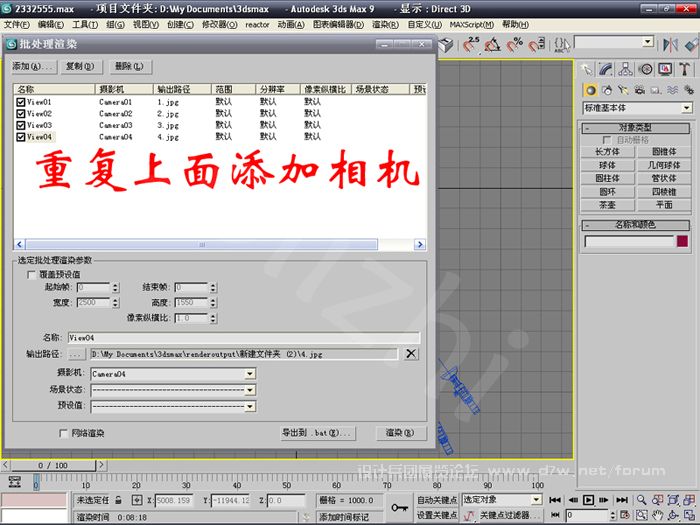
Task: Select the Helpers category icon
Action: coord(656,91)
